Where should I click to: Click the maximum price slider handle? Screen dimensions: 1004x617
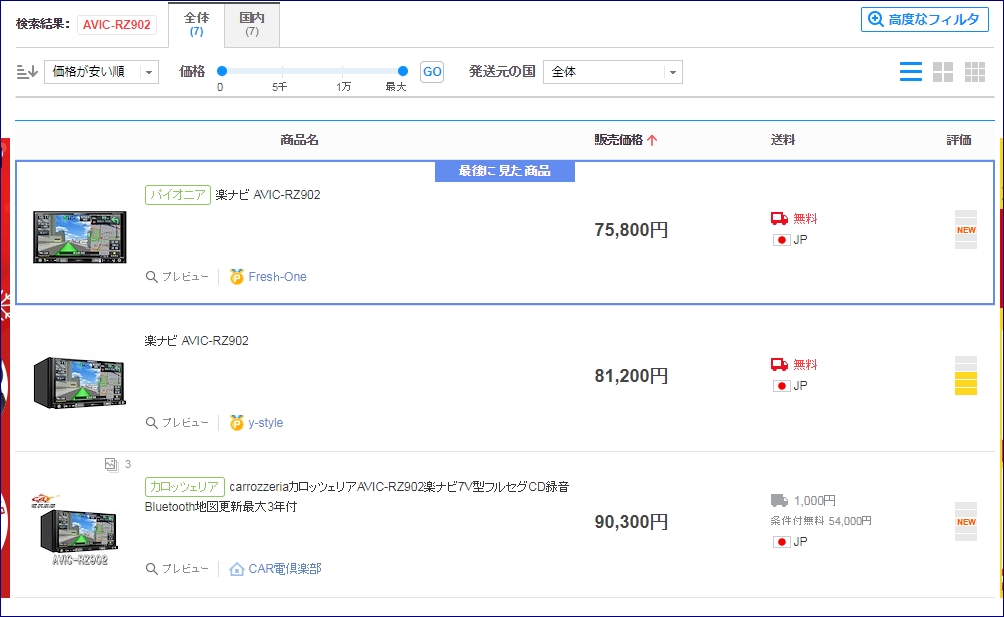[x=403, y=71]
